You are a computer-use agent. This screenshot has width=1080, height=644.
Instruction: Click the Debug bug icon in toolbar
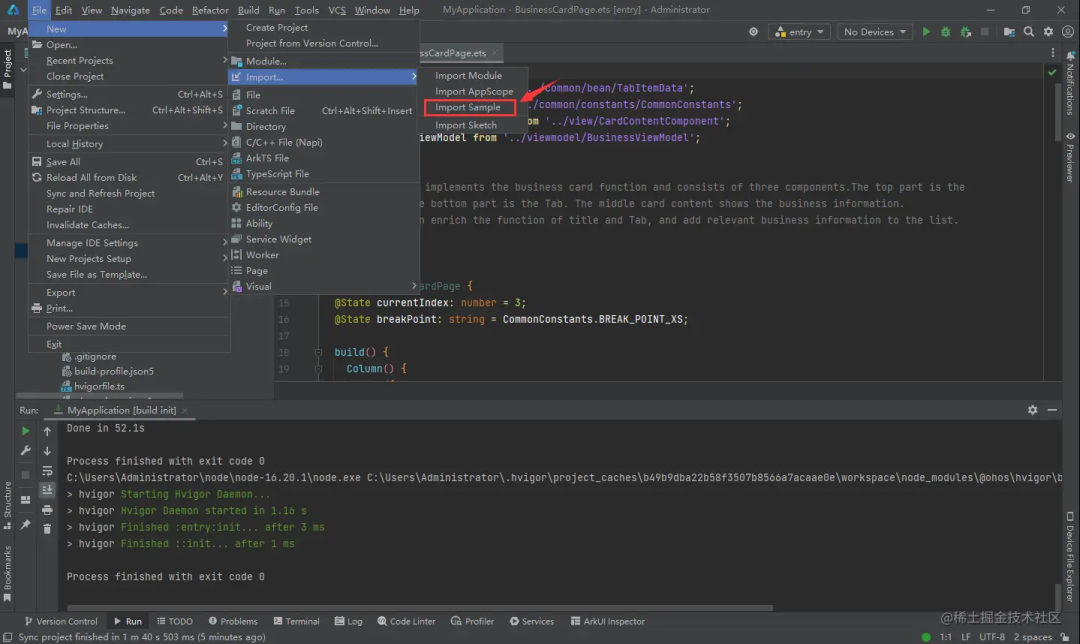click(x=946, y=32)
